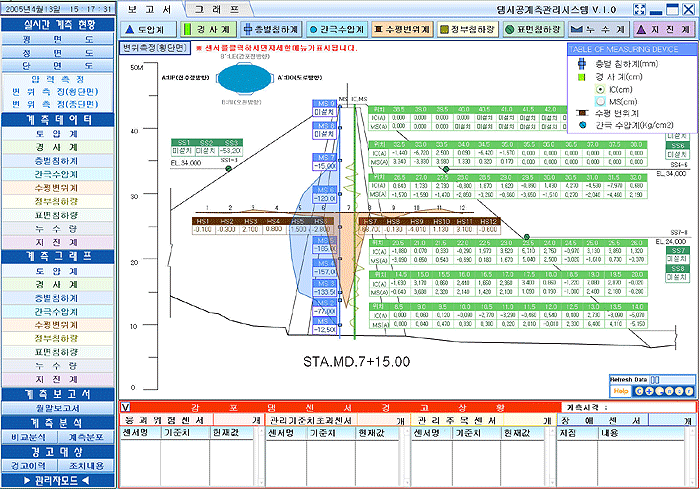Screen dimensions: 700x489
Task: Open 월말보고서 in the left sidebar
Action: [57, 408]
